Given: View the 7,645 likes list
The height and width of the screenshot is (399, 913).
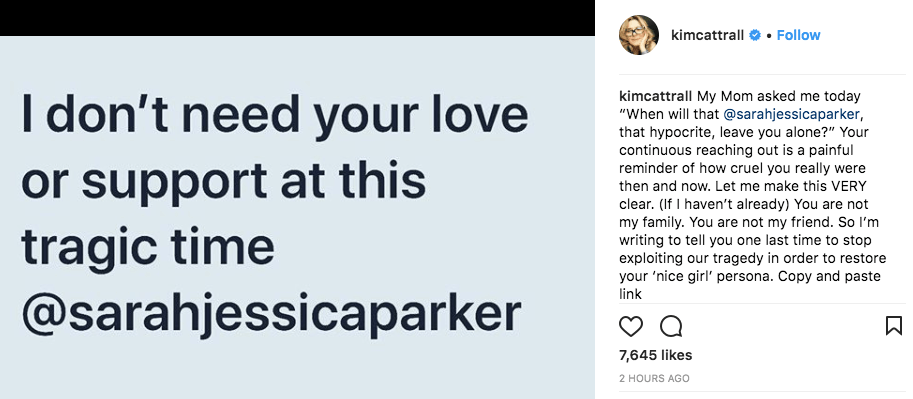Looking at the screenshot, I should click(x=656, y=355).
